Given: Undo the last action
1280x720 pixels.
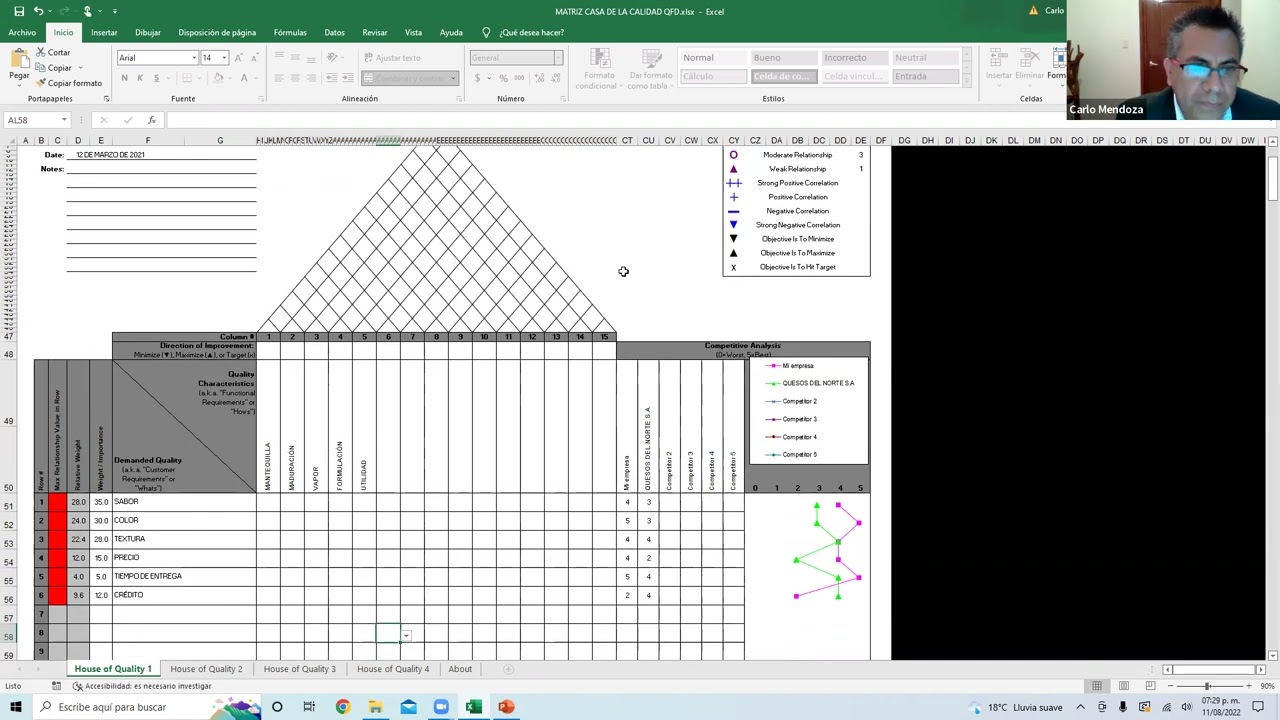Looking at the screenshot, I should [x=38, y=11].
